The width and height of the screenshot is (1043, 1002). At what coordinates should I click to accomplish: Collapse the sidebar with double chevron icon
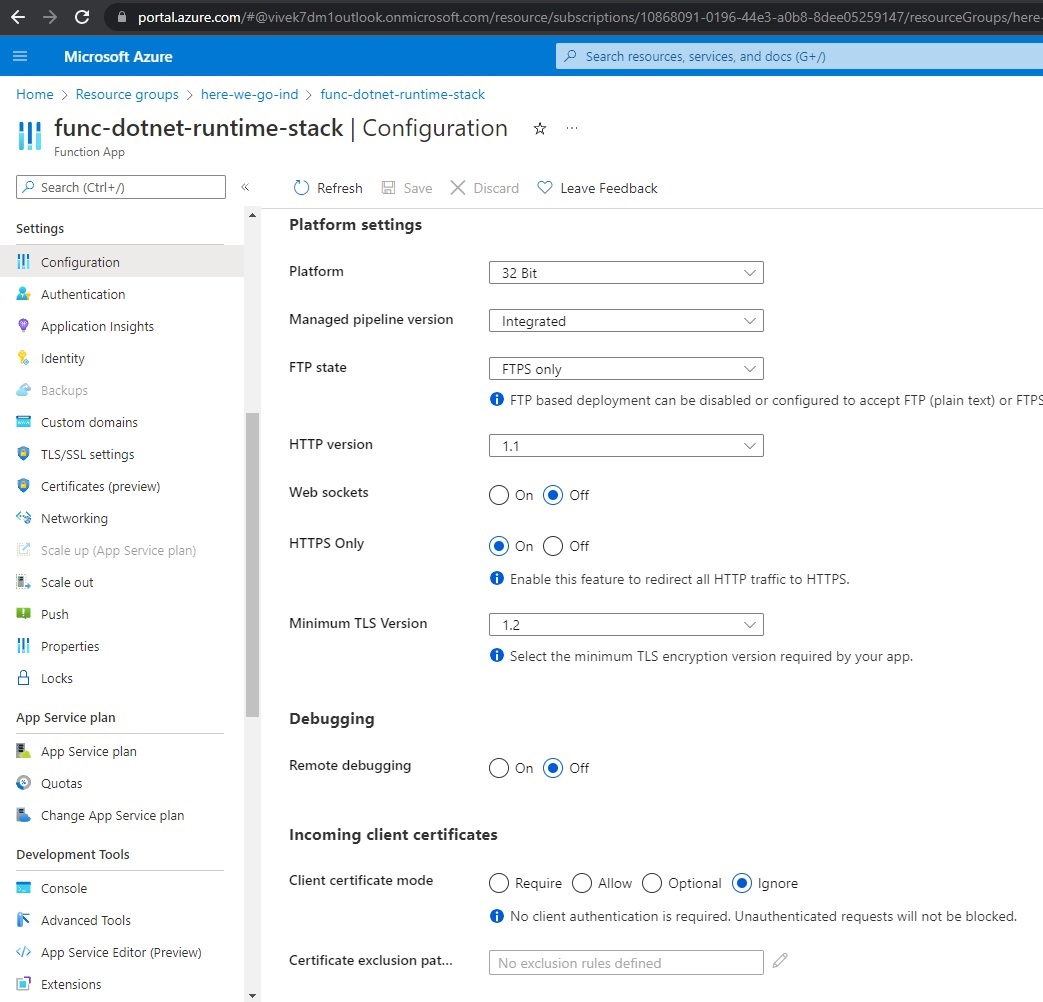pyautogui.click(x=245, y=187)
